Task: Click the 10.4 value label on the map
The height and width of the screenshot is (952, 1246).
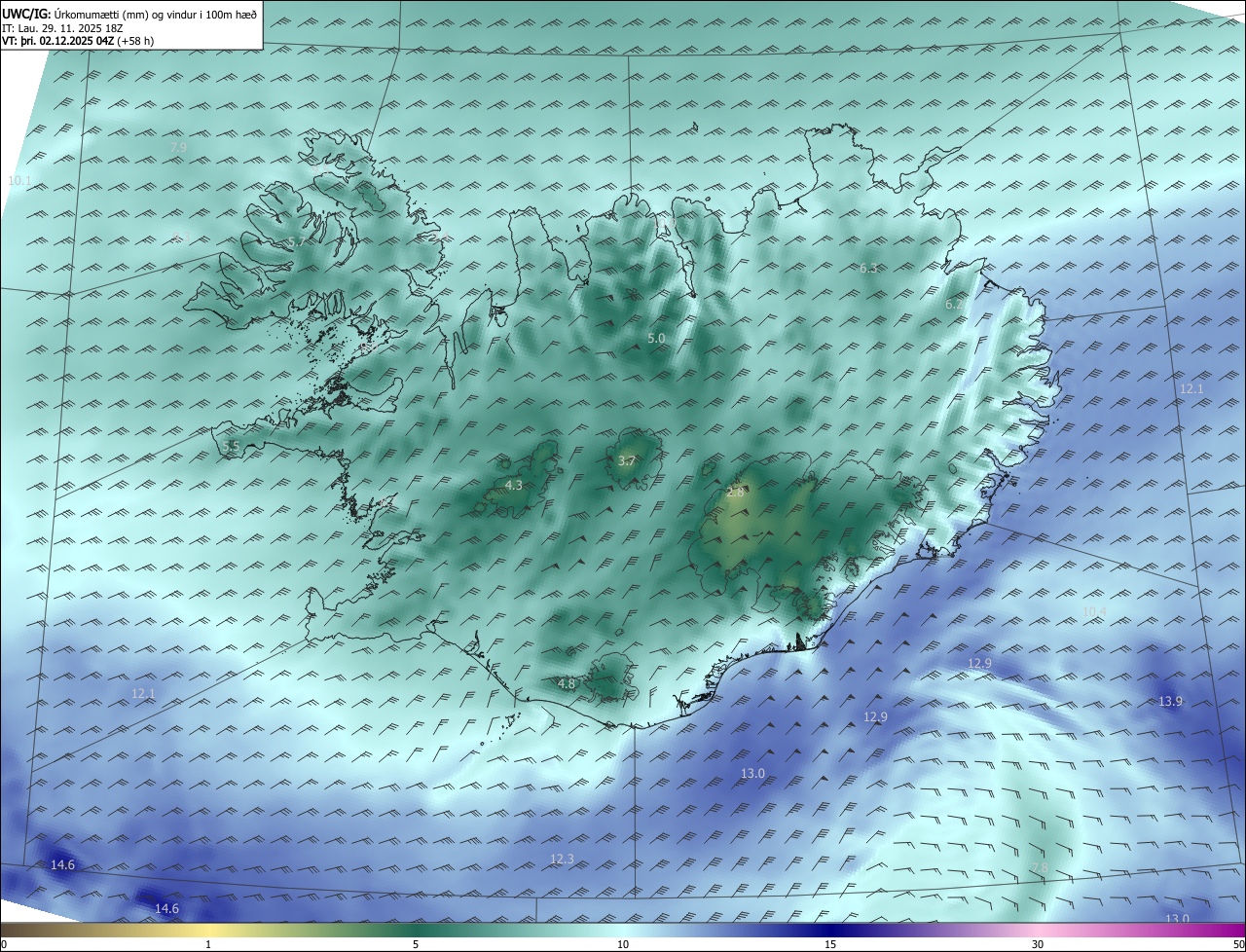Action: [x=1094, y=611]
